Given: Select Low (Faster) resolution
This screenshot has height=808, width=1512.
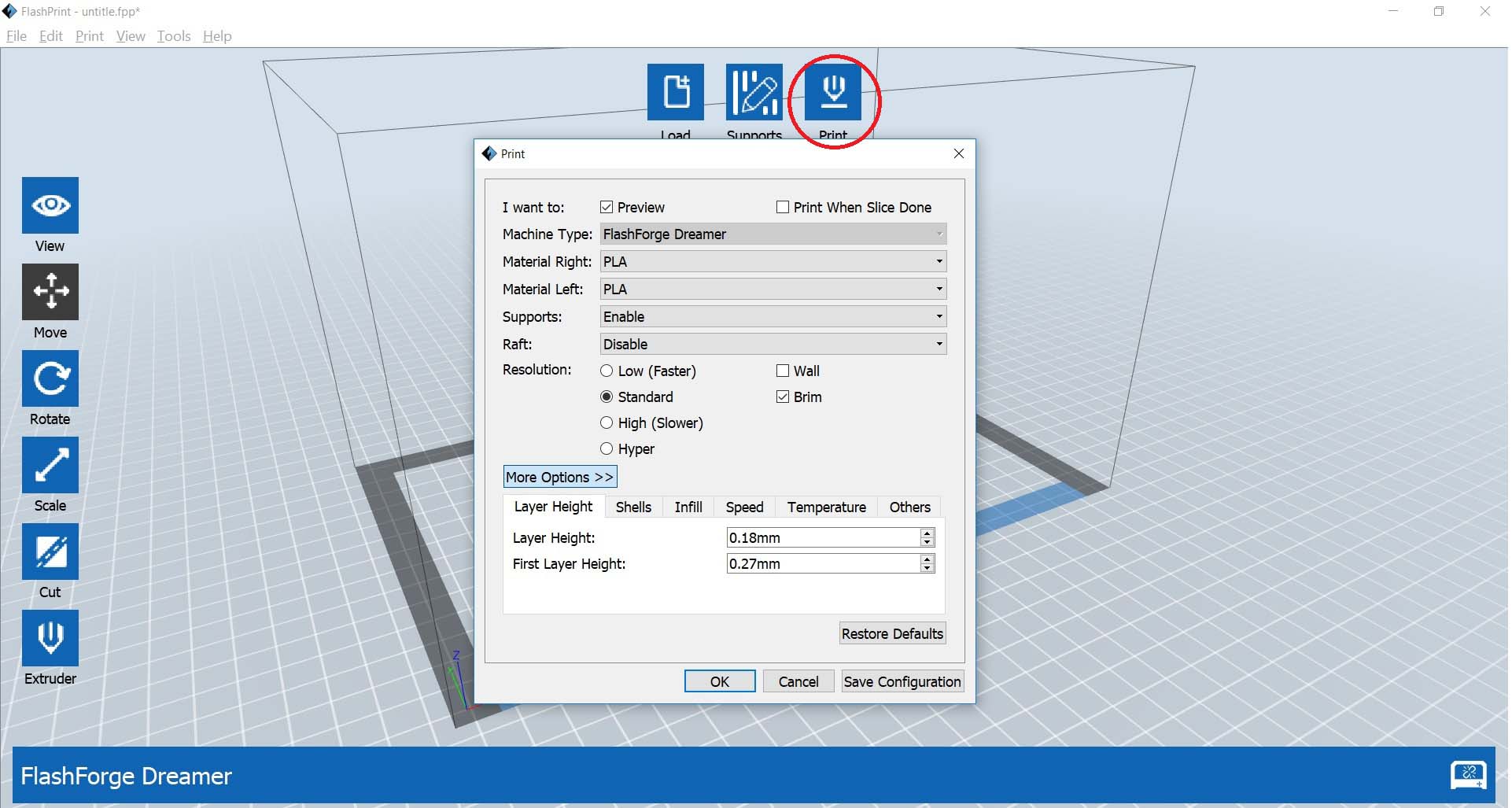Looking at the screenshot, I should [607, 371].
